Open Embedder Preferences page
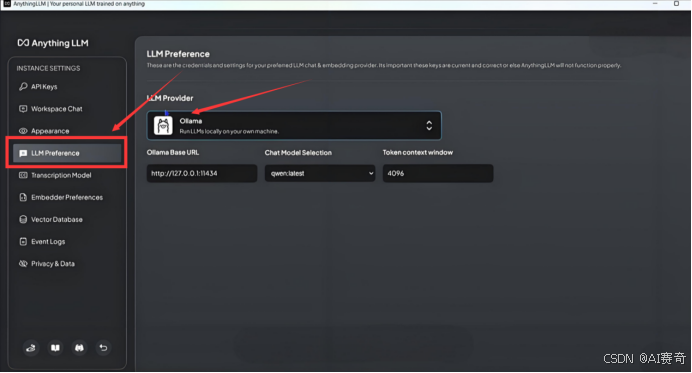 [66, 197]
